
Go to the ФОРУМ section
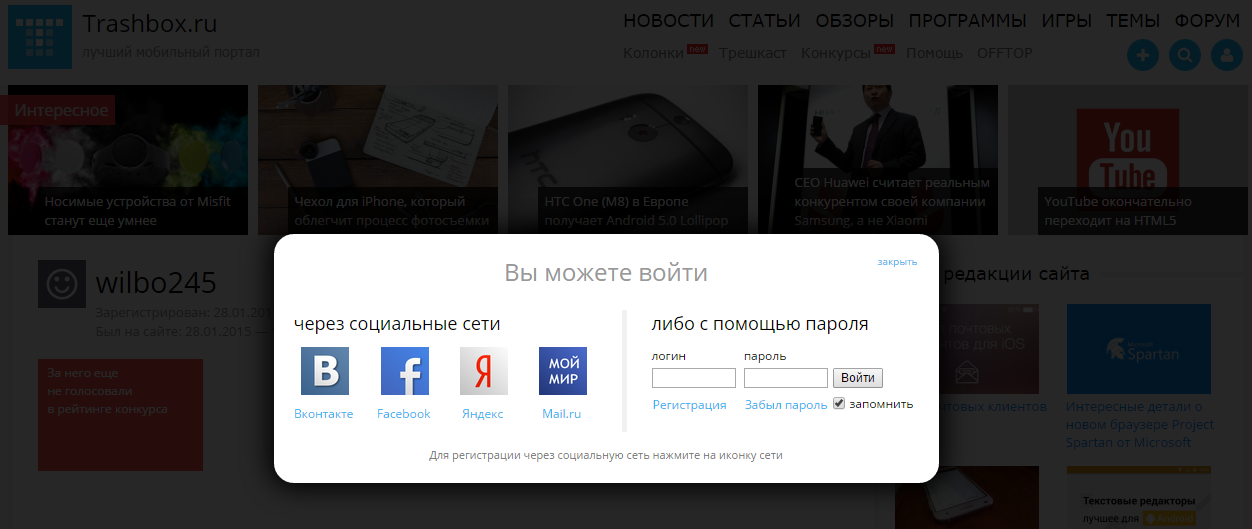pos(1208,21)
